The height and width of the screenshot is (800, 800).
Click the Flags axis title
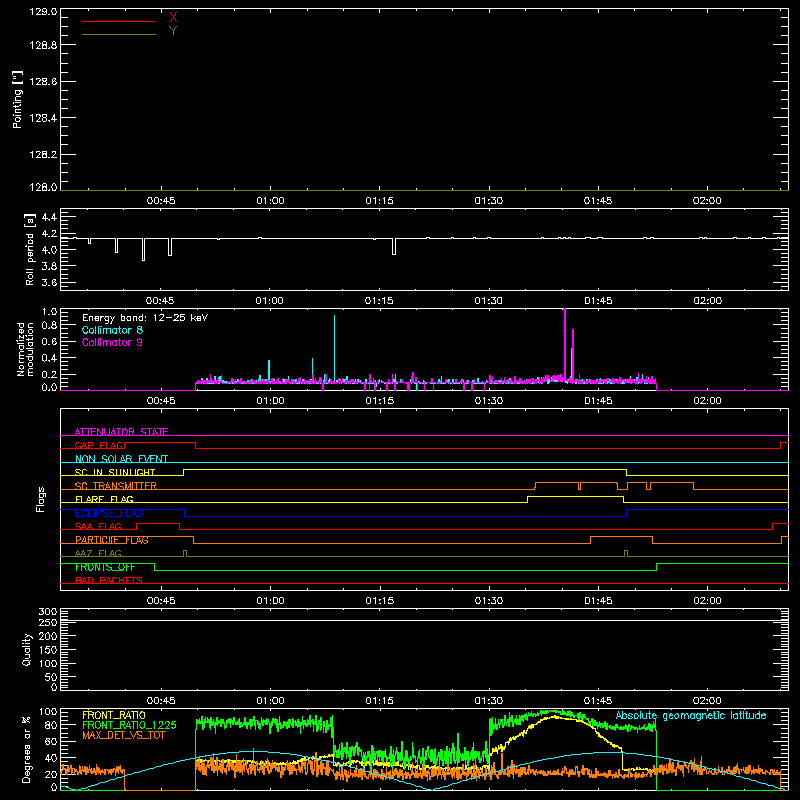pyautogui.click(x=40, y=499)
